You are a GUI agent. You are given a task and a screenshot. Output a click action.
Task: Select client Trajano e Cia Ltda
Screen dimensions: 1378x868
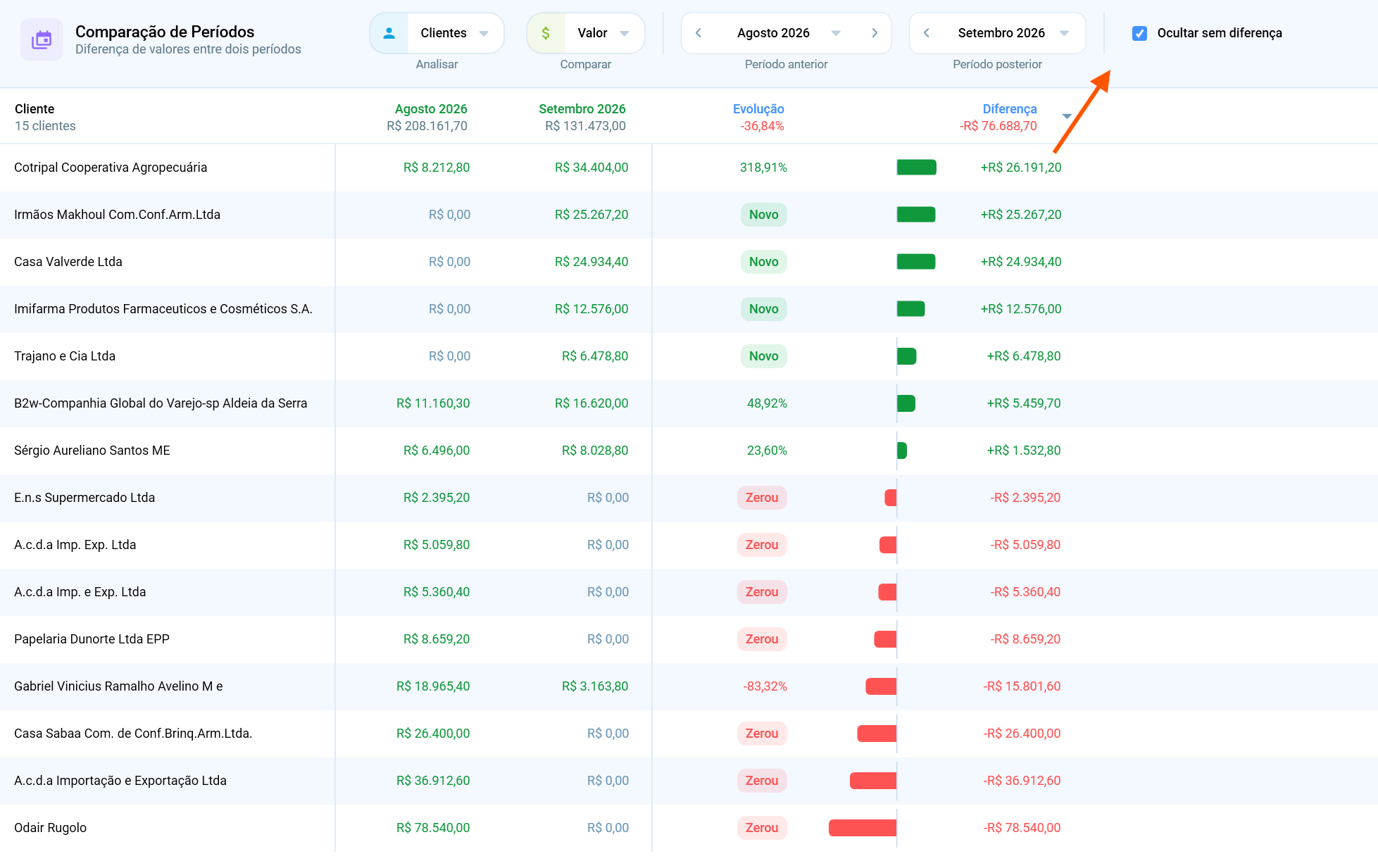pos(65,356)
